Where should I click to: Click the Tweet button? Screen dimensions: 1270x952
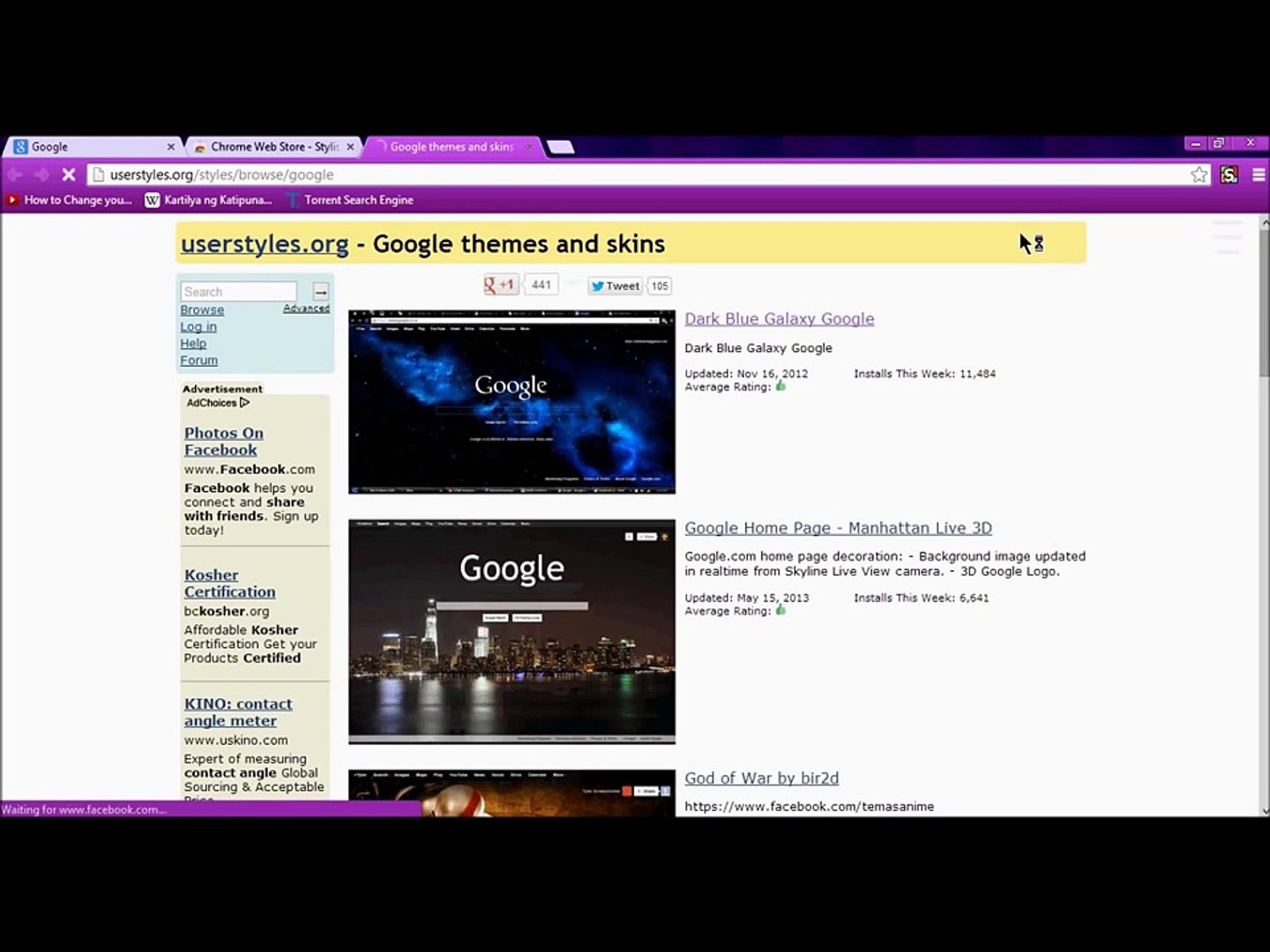click(615, 286)
